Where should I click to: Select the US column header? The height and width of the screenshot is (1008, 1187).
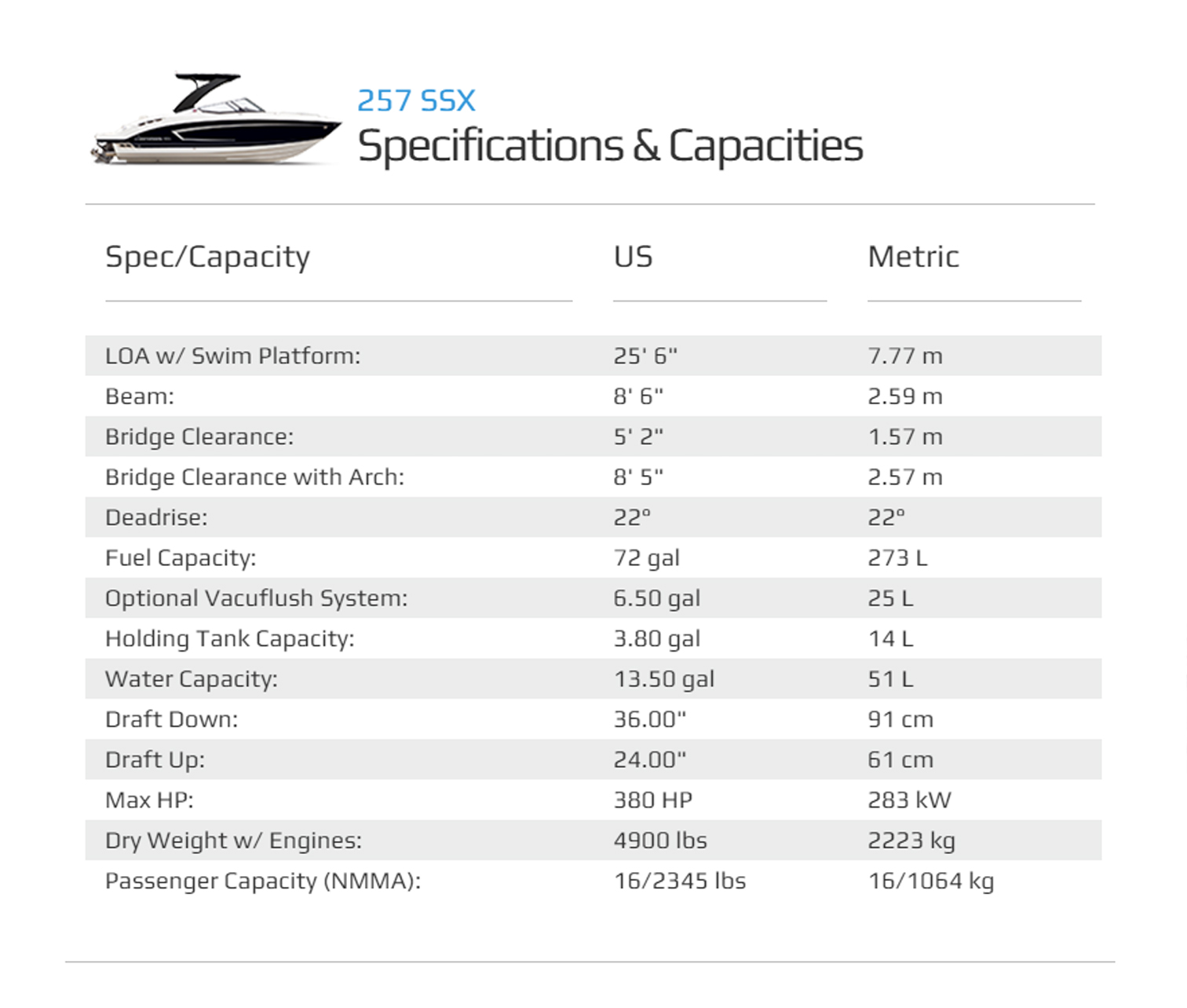(x=633, y=257)
